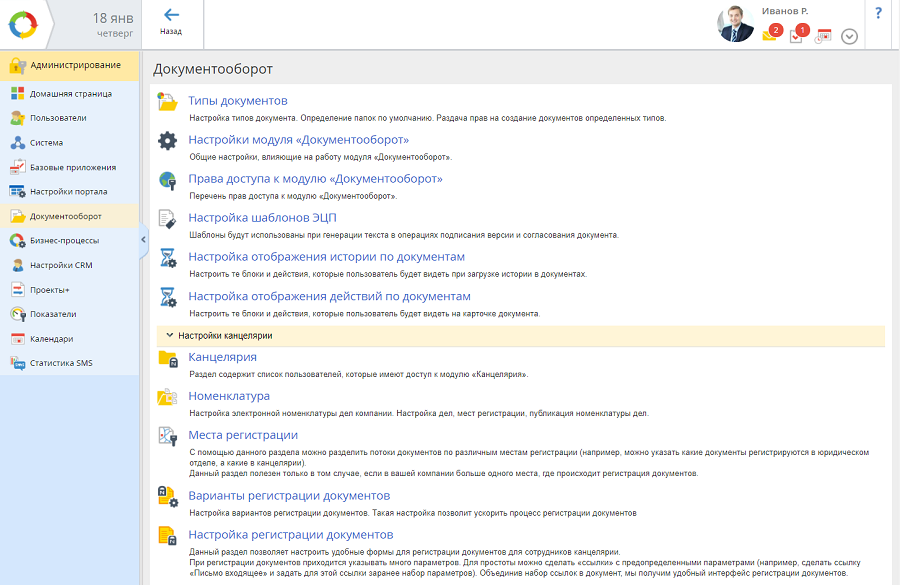Click the globe icon for Права доступа
This screenshot has height=585, width=900.
pyautogui.click(x=168, y=180)
